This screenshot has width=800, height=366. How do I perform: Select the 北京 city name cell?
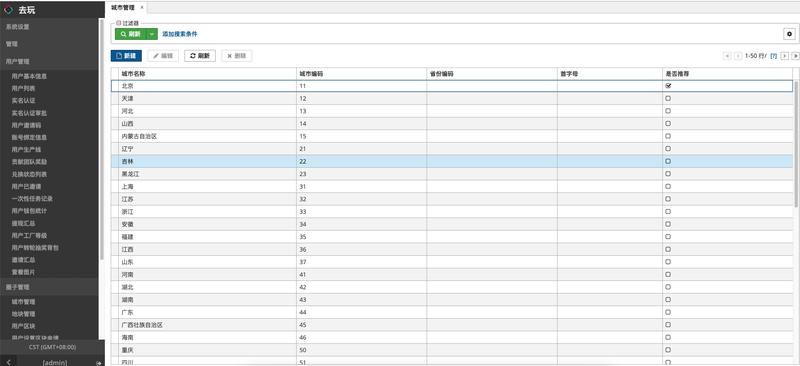pyautogui.click(x=208, y=86)
